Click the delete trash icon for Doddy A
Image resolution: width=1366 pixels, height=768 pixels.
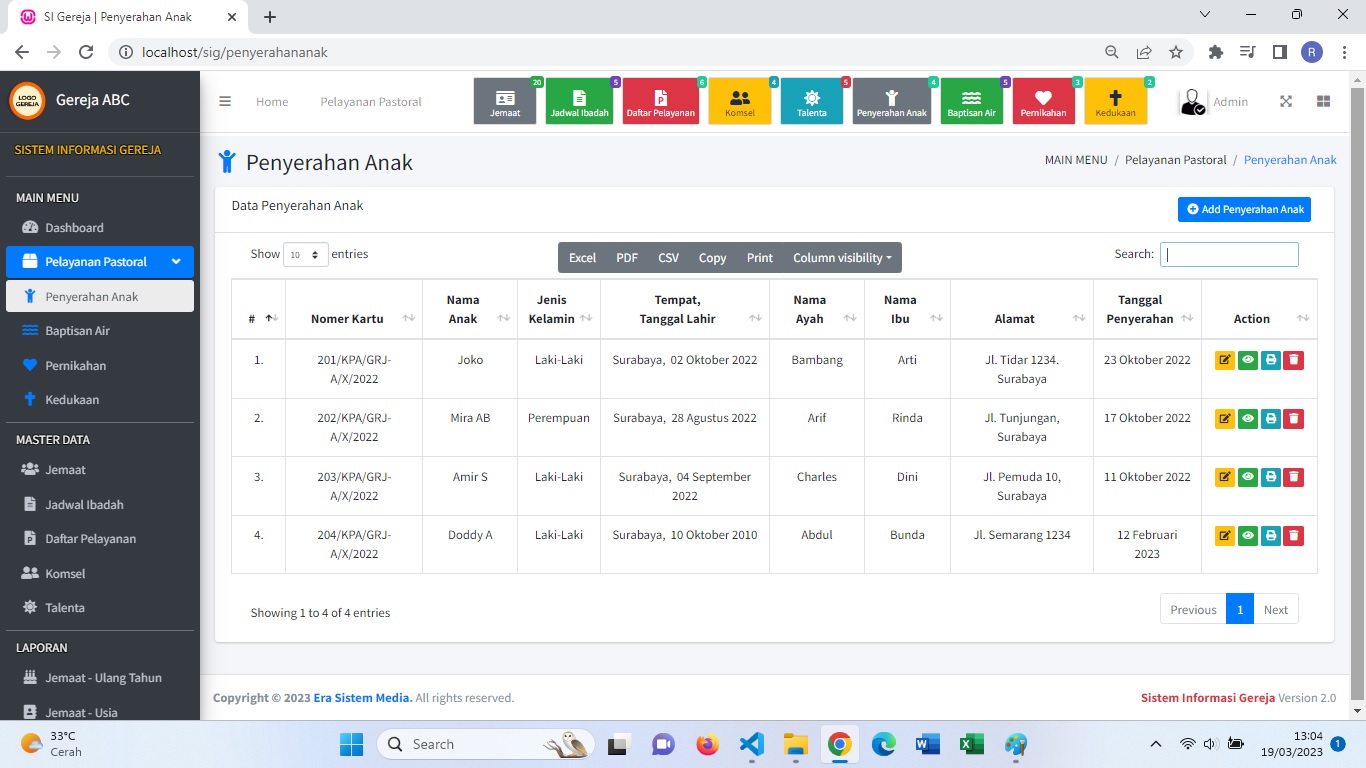point(1293,536)
